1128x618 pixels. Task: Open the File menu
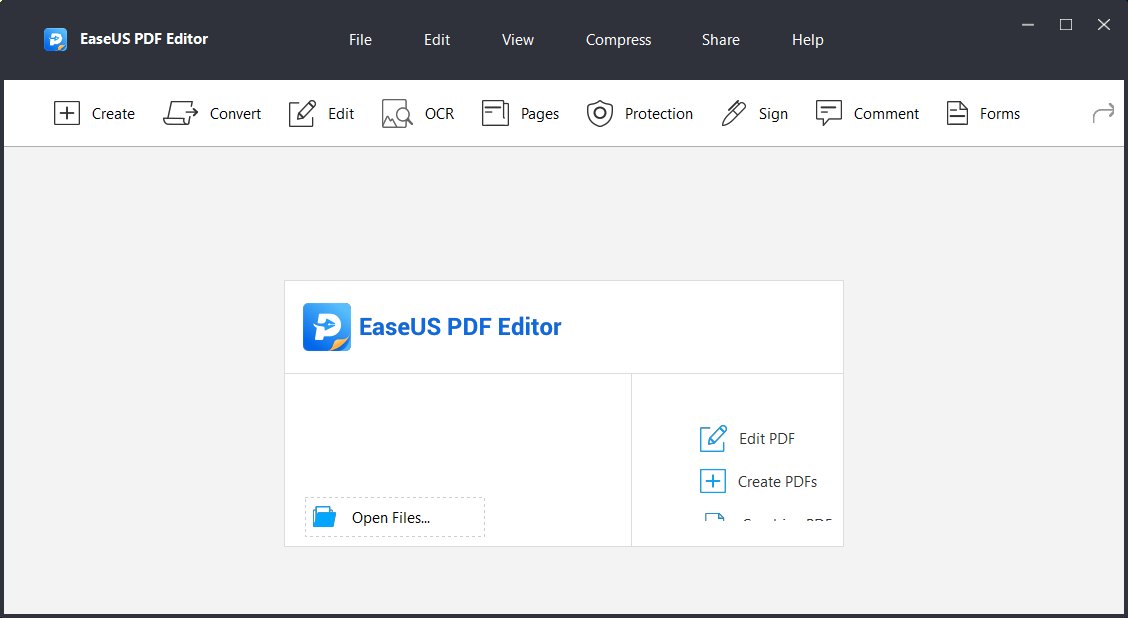tap(360, 40)
